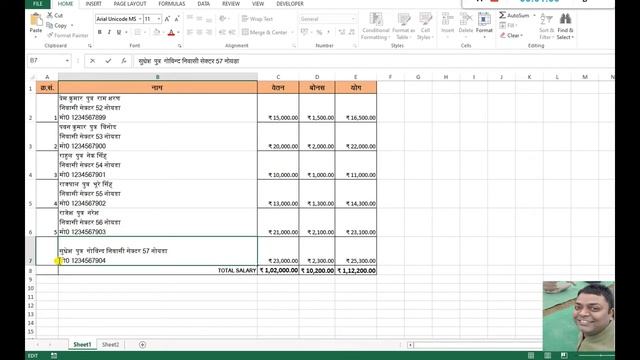
Task: Click the Fill Color bucket swatch
Action: 156,32
